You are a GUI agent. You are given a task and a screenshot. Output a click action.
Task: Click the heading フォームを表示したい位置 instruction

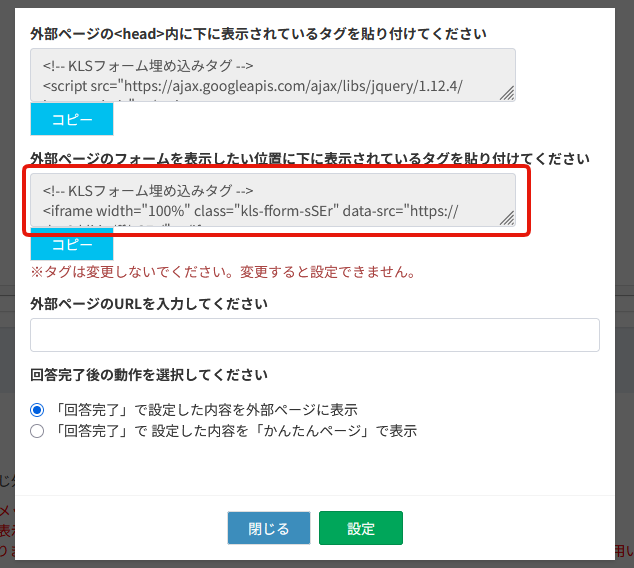point(310,158)
